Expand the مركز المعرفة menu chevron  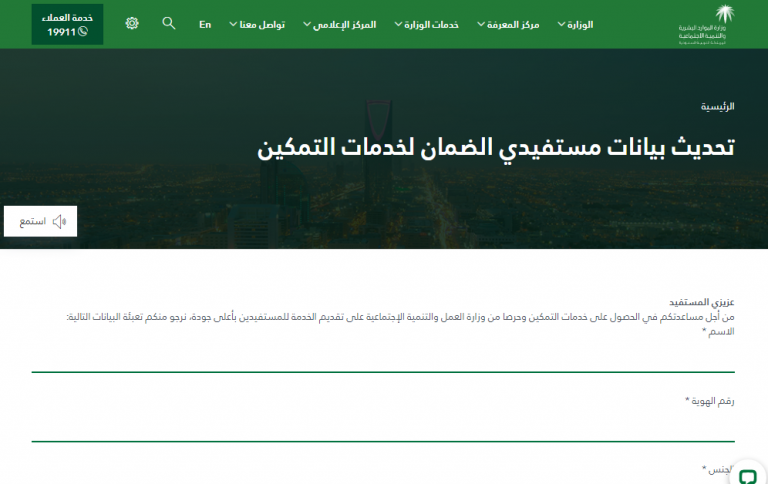pyautogui.click(x=481, y=24)
